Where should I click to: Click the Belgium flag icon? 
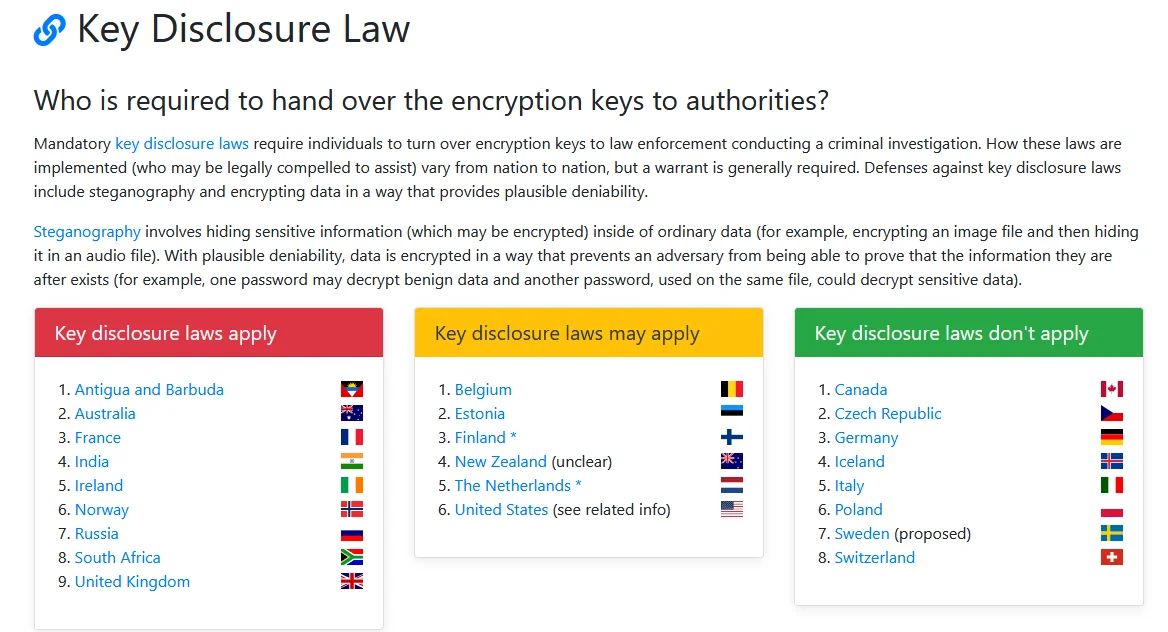point(731,389)
